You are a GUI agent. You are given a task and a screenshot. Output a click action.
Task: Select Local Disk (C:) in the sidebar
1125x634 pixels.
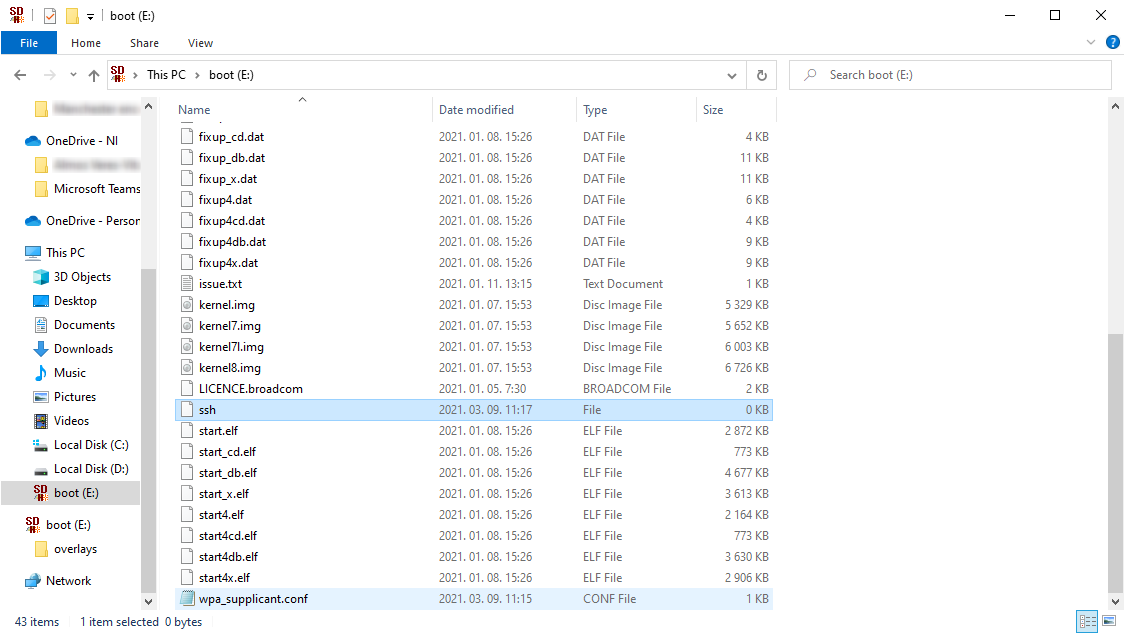(91, 445)
